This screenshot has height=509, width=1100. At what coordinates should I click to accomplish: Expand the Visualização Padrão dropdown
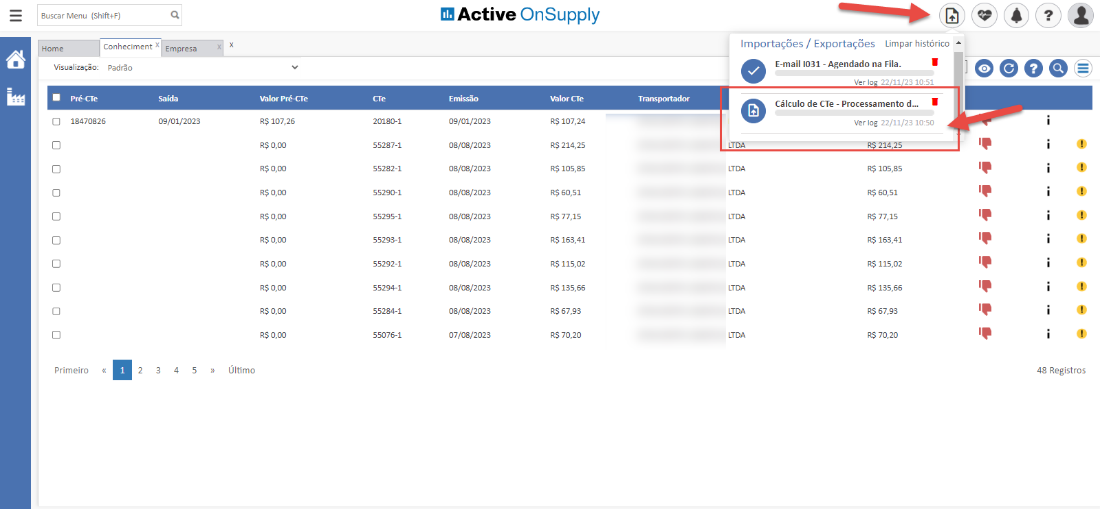coord(203,68)
